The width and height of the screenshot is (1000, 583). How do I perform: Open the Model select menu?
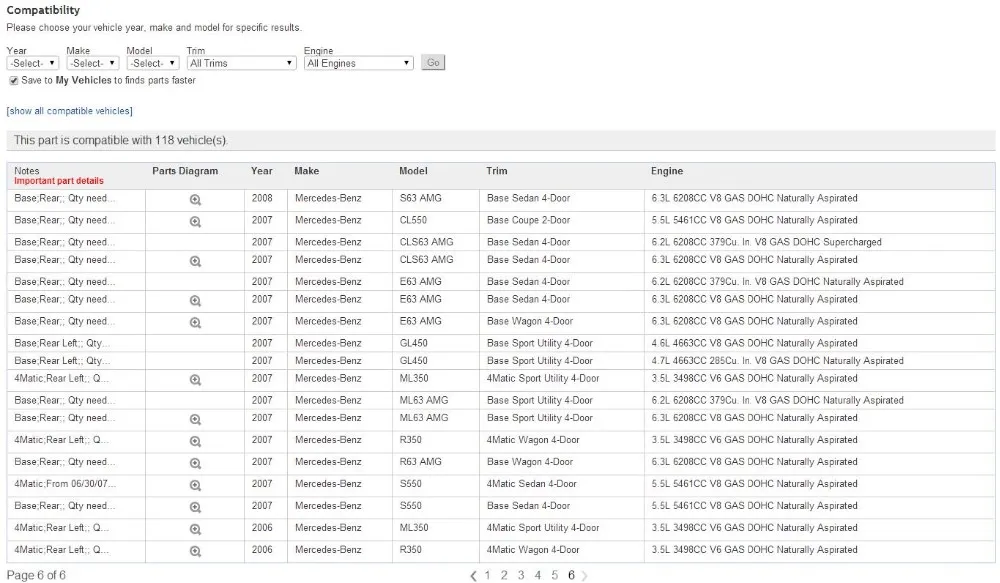(x=152, y=63)
